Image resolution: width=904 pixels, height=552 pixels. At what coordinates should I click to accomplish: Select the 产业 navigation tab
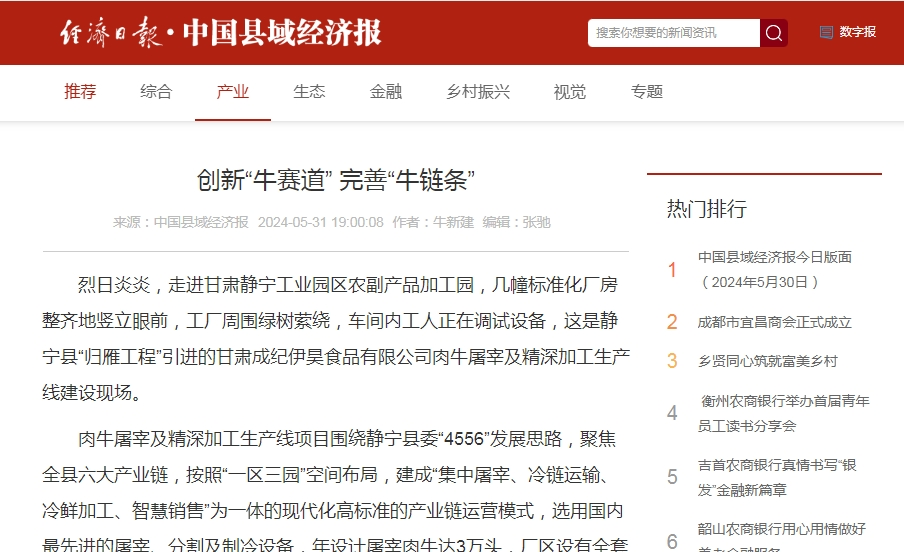(233, 92)
